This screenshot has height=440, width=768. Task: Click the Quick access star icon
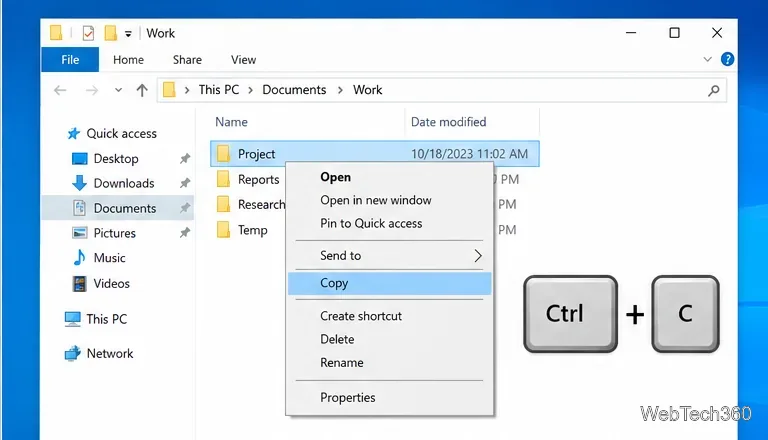click(73, 134)
